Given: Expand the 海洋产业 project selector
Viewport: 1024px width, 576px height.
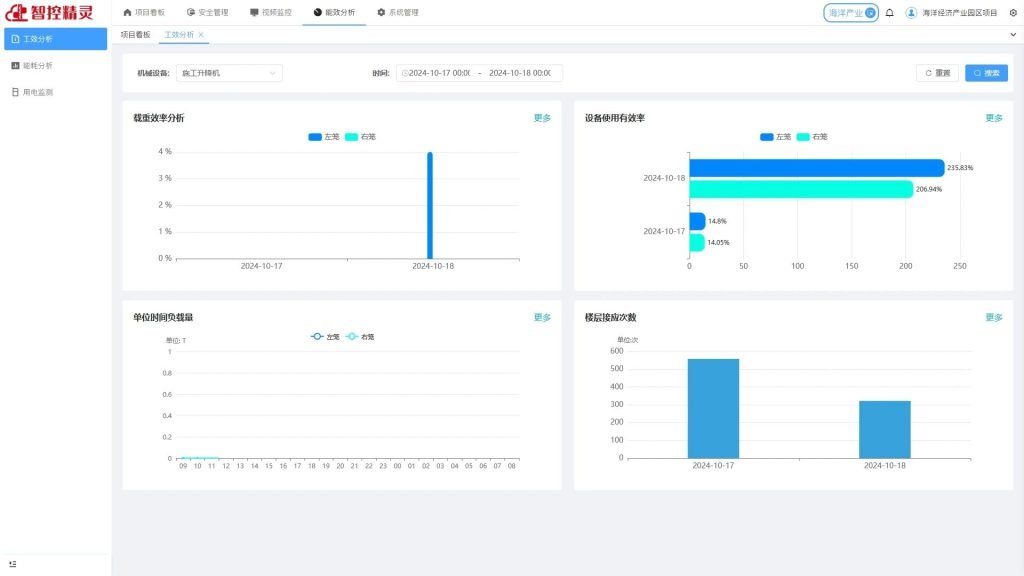Looking at the screenshot, I should click(x=851, y=13).
